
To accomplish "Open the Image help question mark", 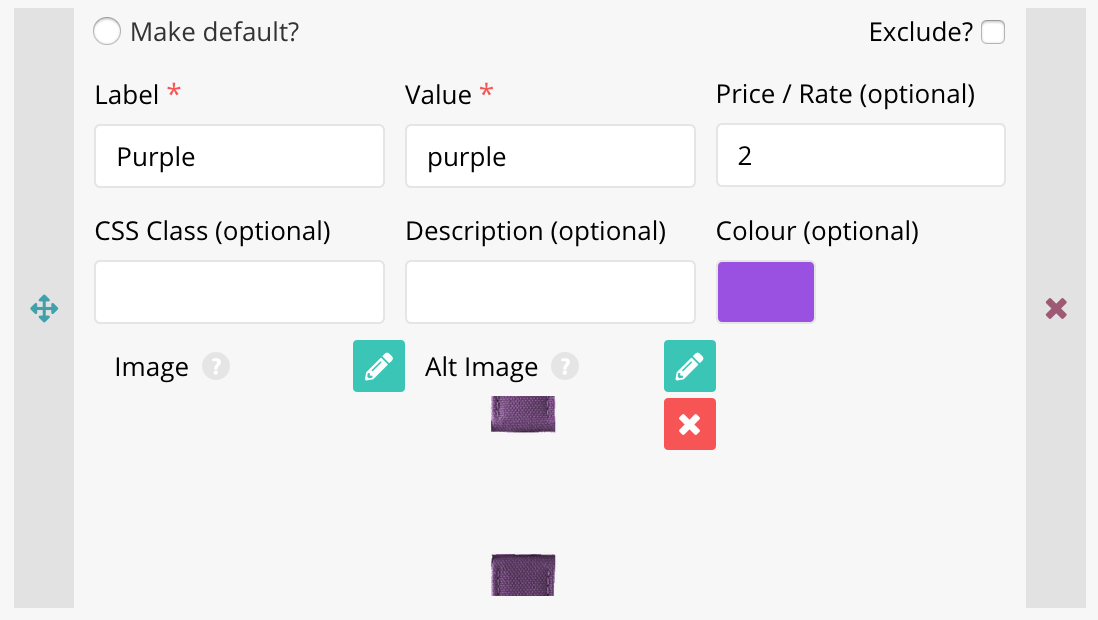I will (216, 367).
